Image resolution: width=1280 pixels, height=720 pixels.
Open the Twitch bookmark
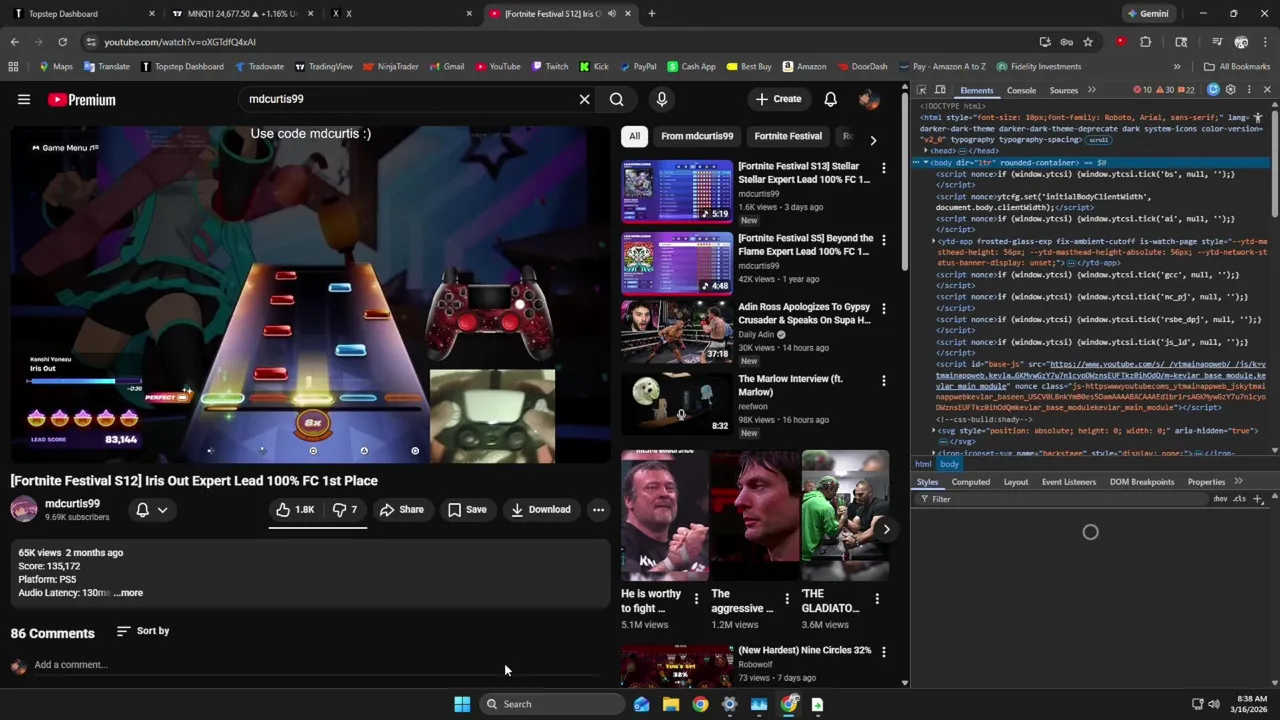[x=550, y=66]
